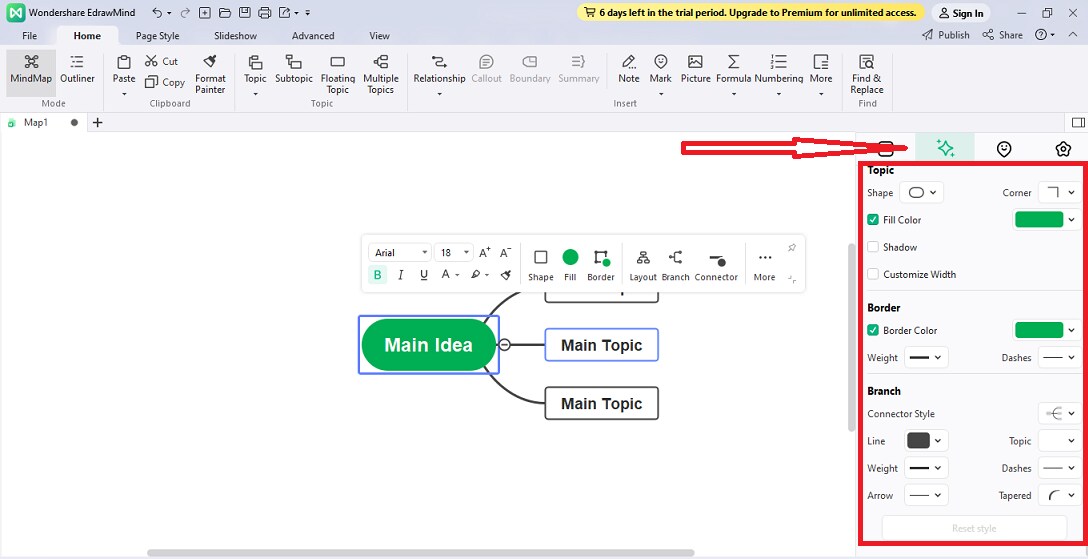Increase font size in floating toolbar
Viewport: 1088px width, 559px height.
(485, 252)
